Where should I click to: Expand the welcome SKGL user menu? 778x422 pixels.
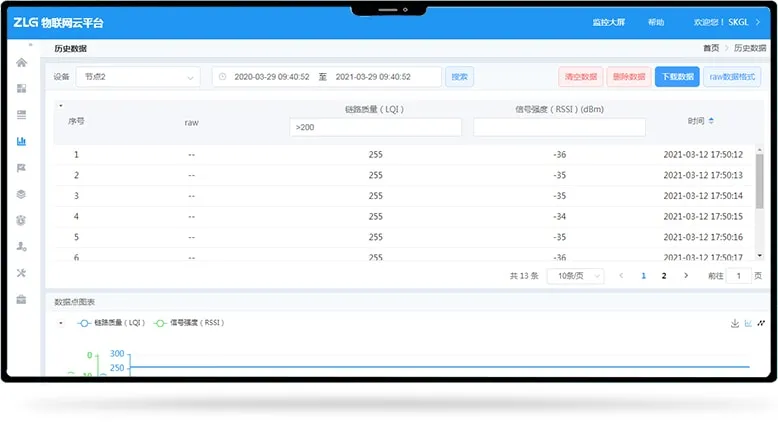pos(720,22)
